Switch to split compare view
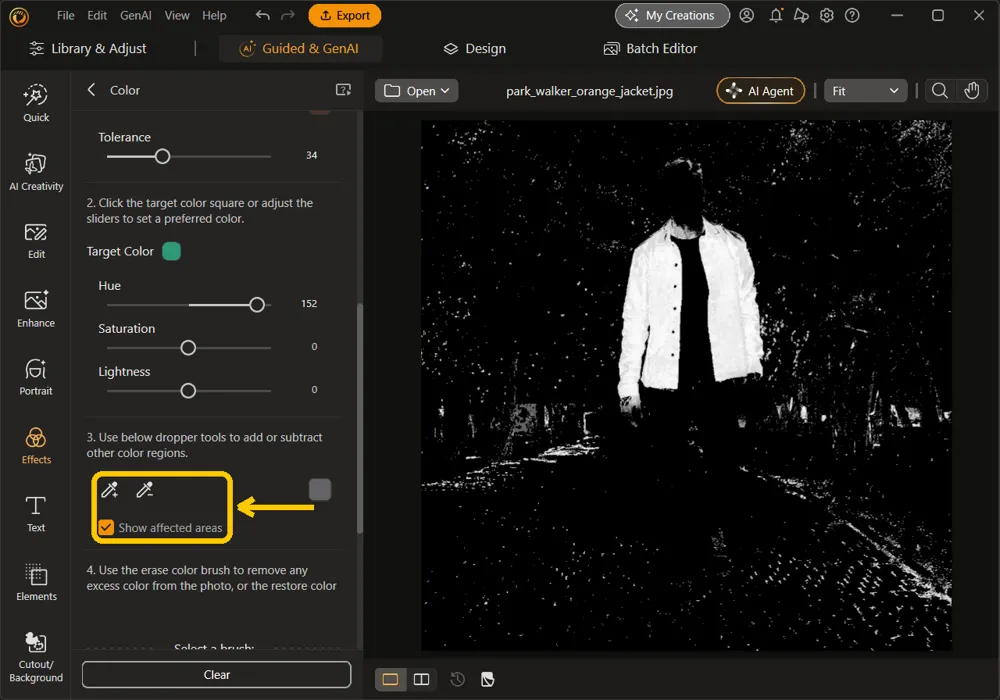The height and width of the screenshot is (700, 1000). (x=422, y=679)
